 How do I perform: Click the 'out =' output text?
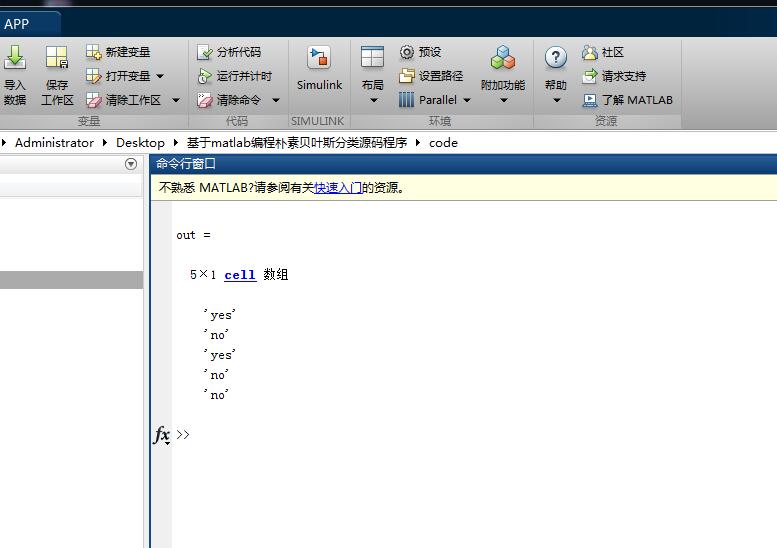[x=193, y=235]
